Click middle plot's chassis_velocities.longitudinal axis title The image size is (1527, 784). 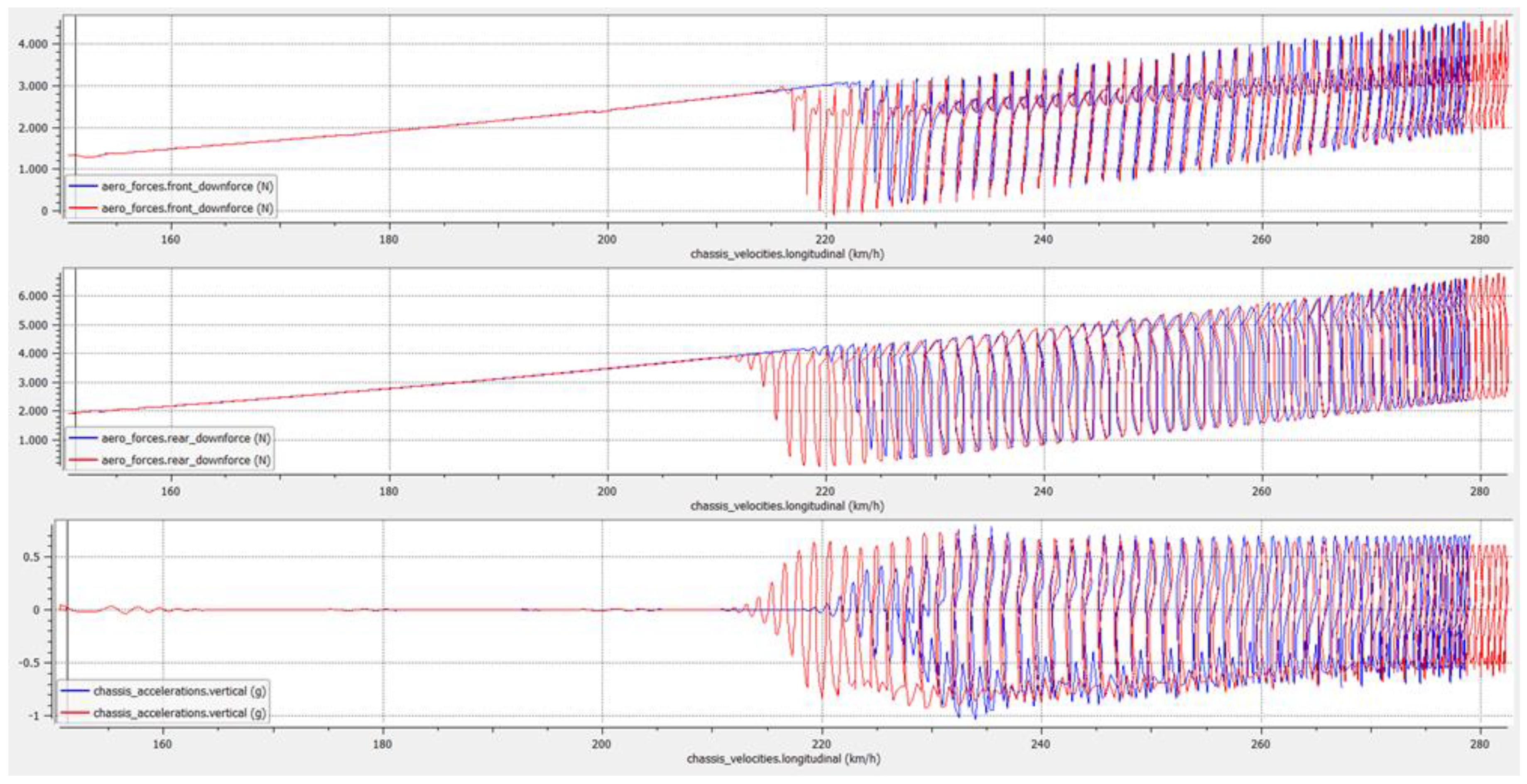[x=787, y=506]
